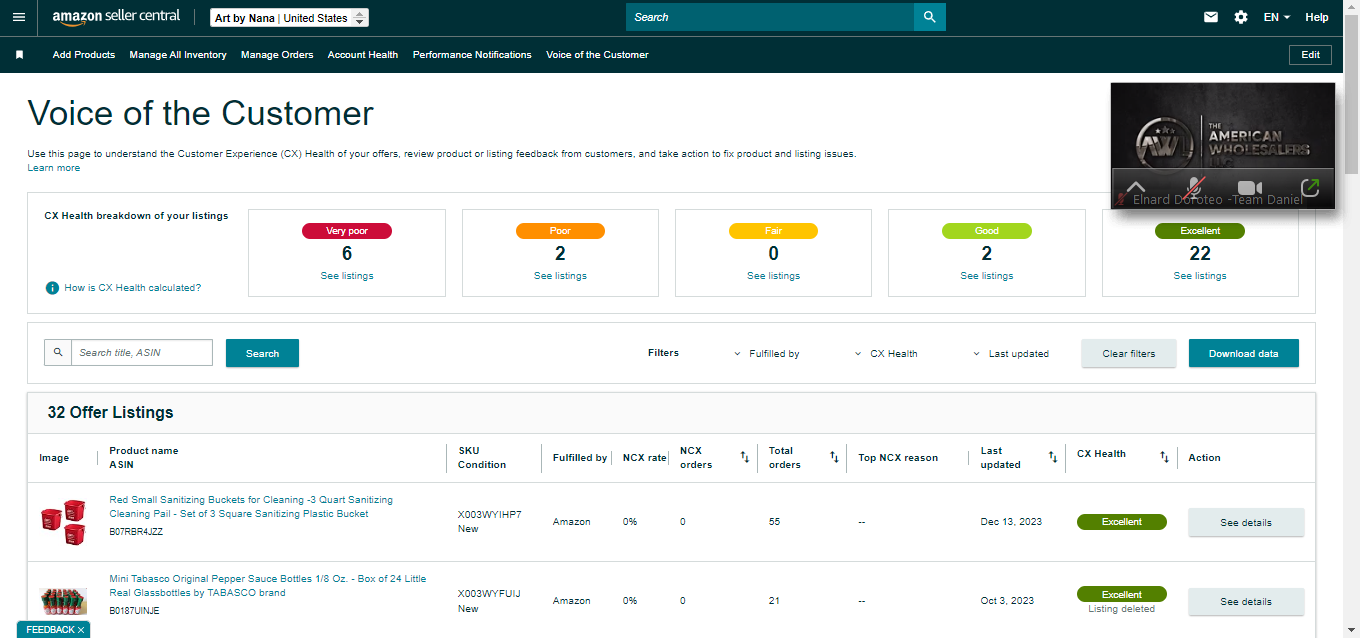Open the Art by Nana account switcher
This screenshot has height=638, width=1360.
coord(290,18)
